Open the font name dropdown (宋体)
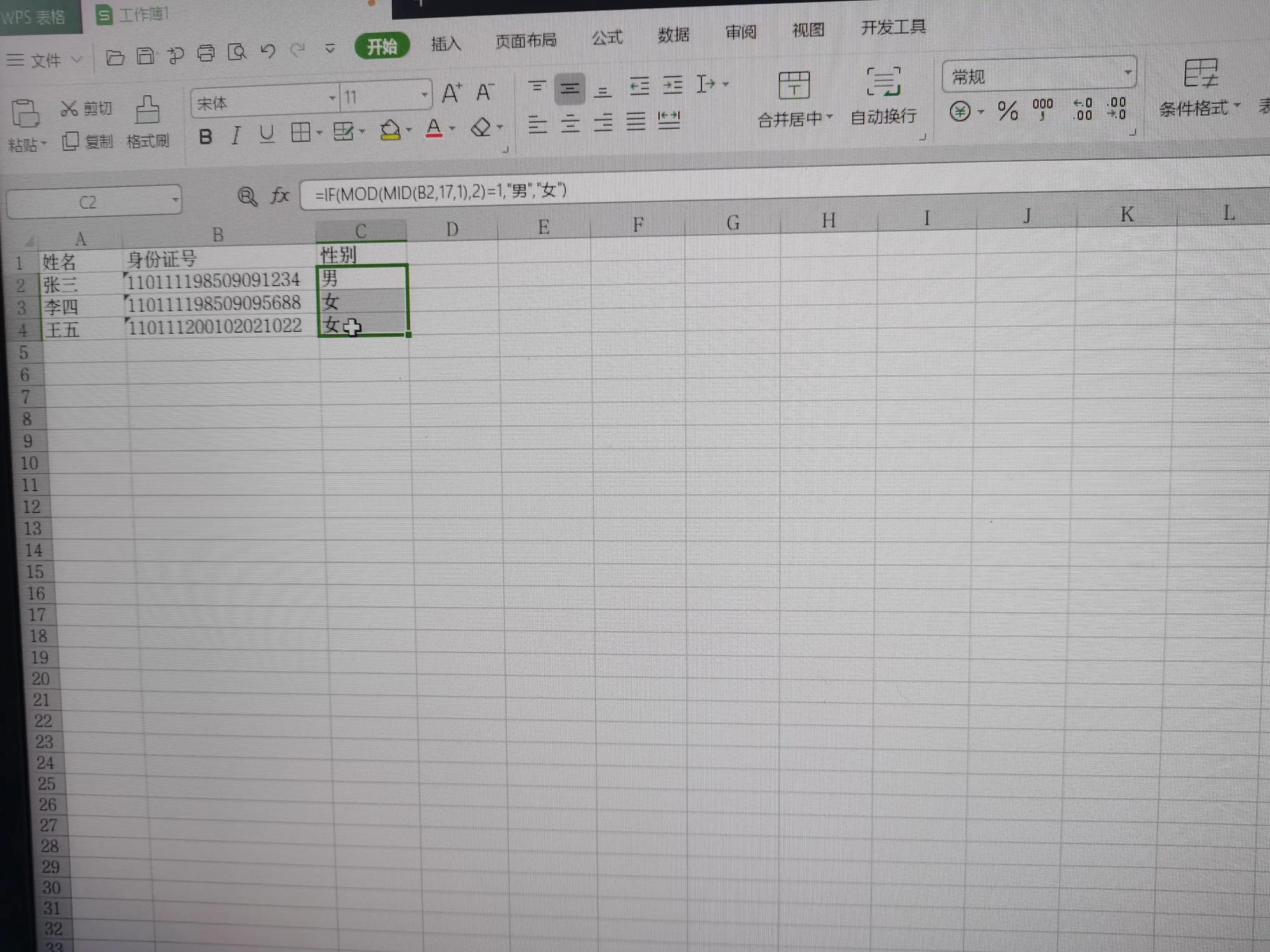 [331, 98]
